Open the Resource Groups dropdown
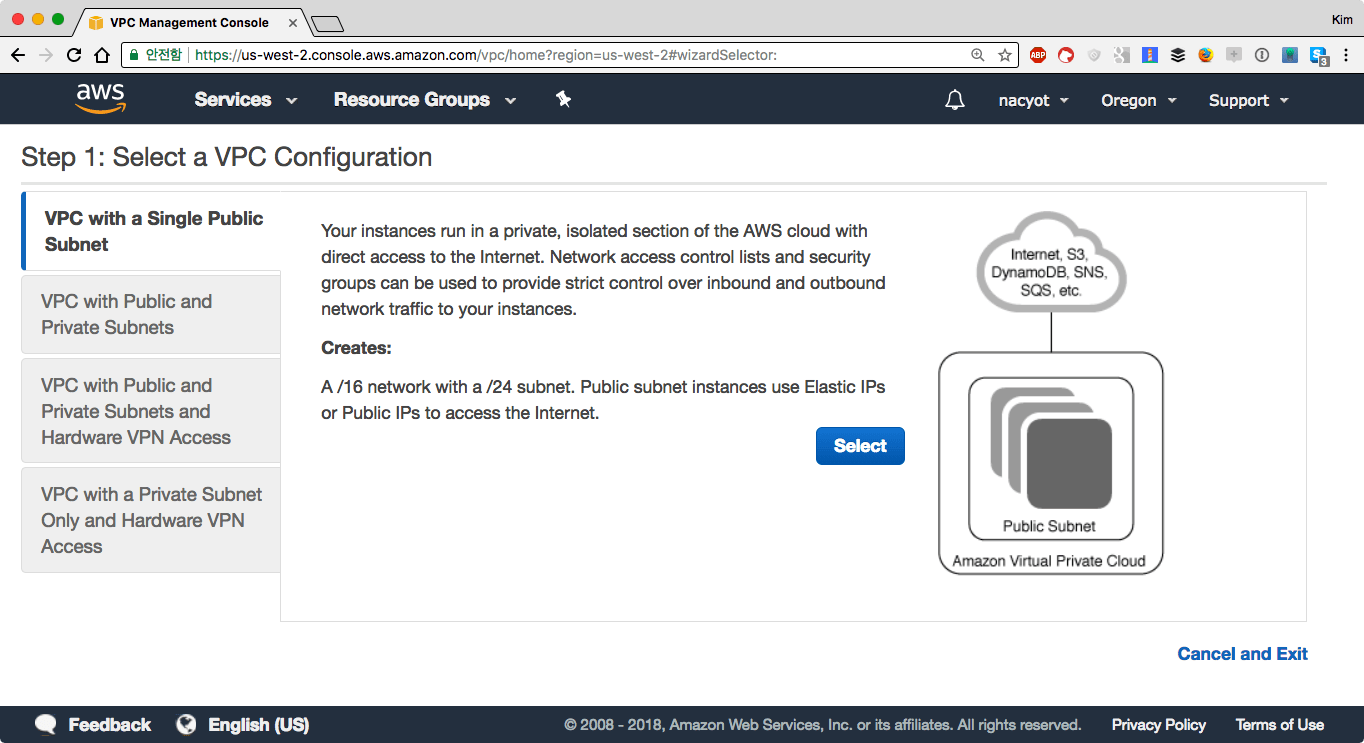 tap(425, 100)
